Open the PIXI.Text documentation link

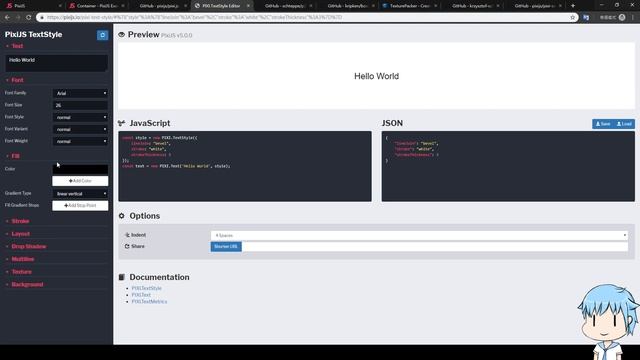(141, 295)
